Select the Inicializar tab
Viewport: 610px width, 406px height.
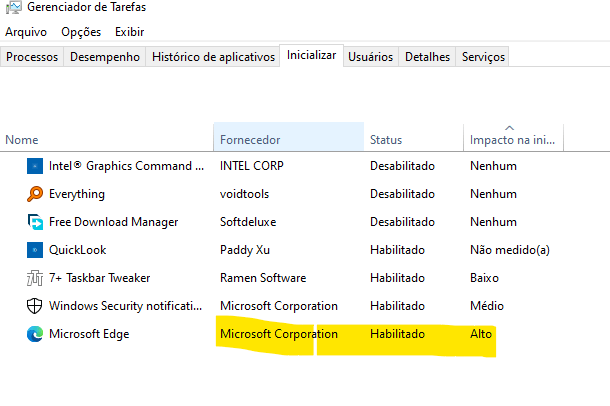[x=311, y=55]
